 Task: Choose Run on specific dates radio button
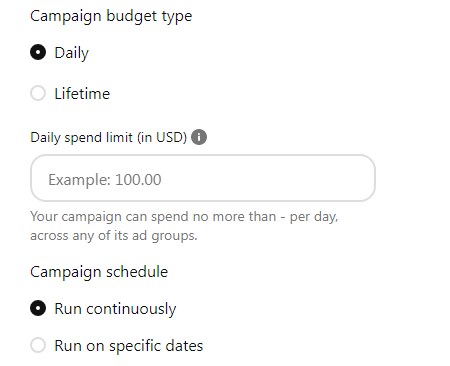pos(38,345)
